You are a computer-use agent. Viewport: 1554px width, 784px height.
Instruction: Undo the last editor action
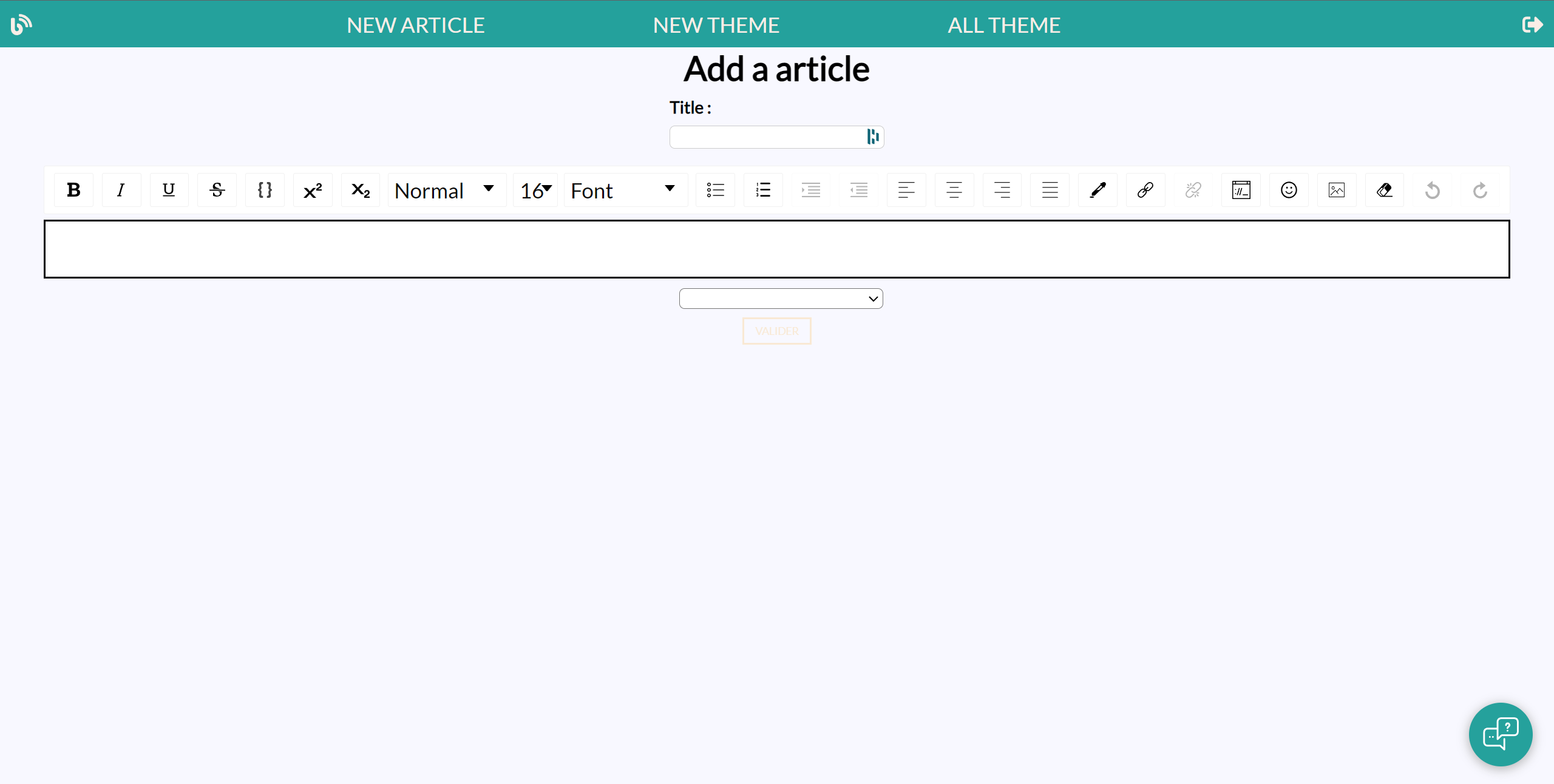[1432, 190]
